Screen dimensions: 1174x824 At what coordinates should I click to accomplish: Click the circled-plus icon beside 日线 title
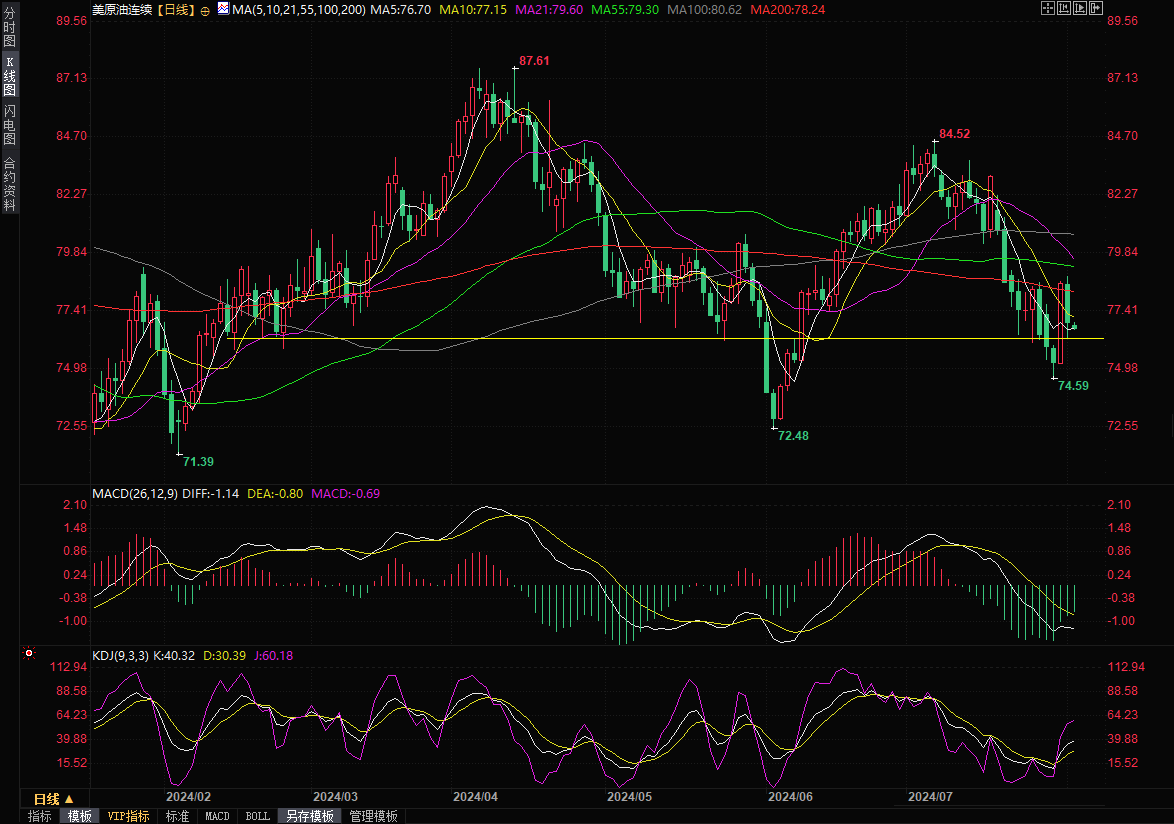point(205,9)
